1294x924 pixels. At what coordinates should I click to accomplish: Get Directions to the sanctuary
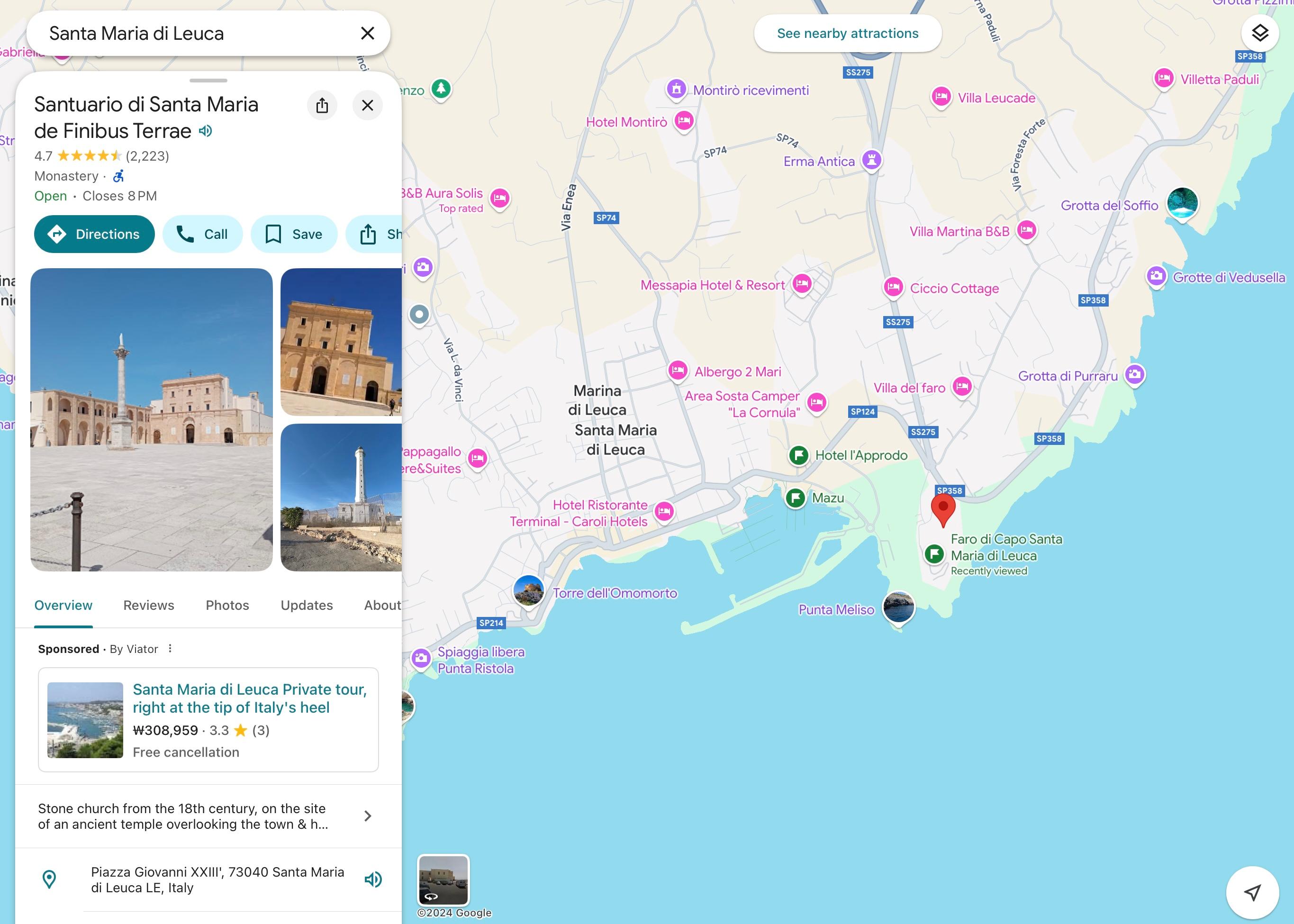[x=94, y=234]
